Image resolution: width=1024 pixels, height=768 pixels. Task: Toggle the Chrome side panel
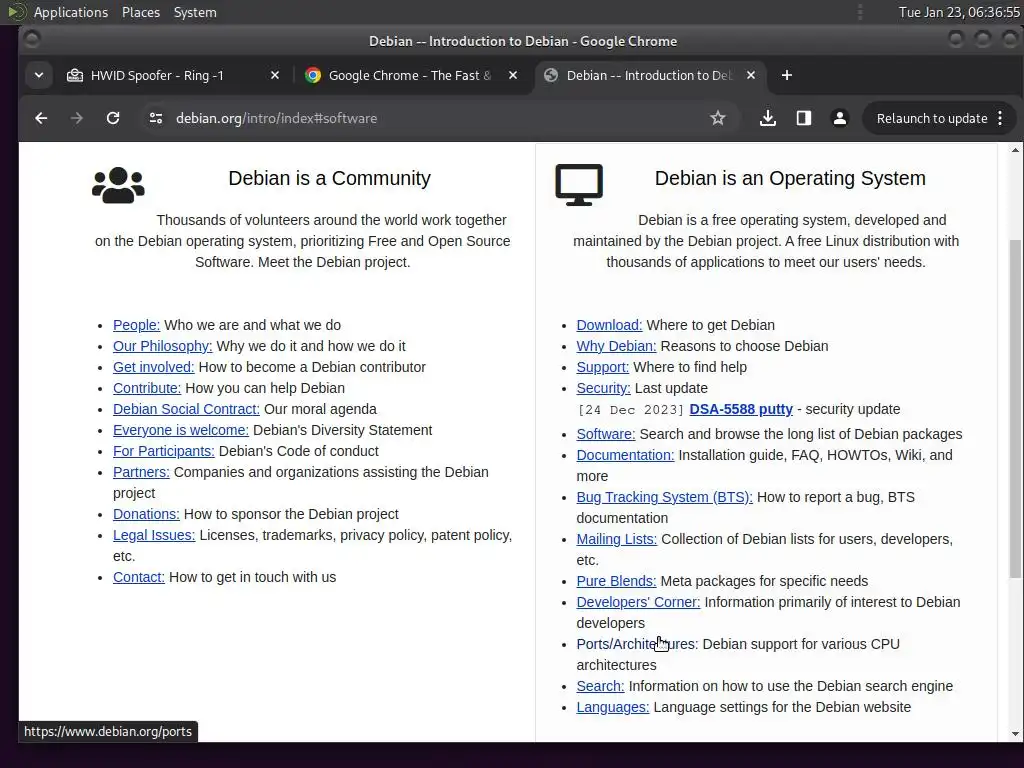pyautogui.click(x=804, y=118)
